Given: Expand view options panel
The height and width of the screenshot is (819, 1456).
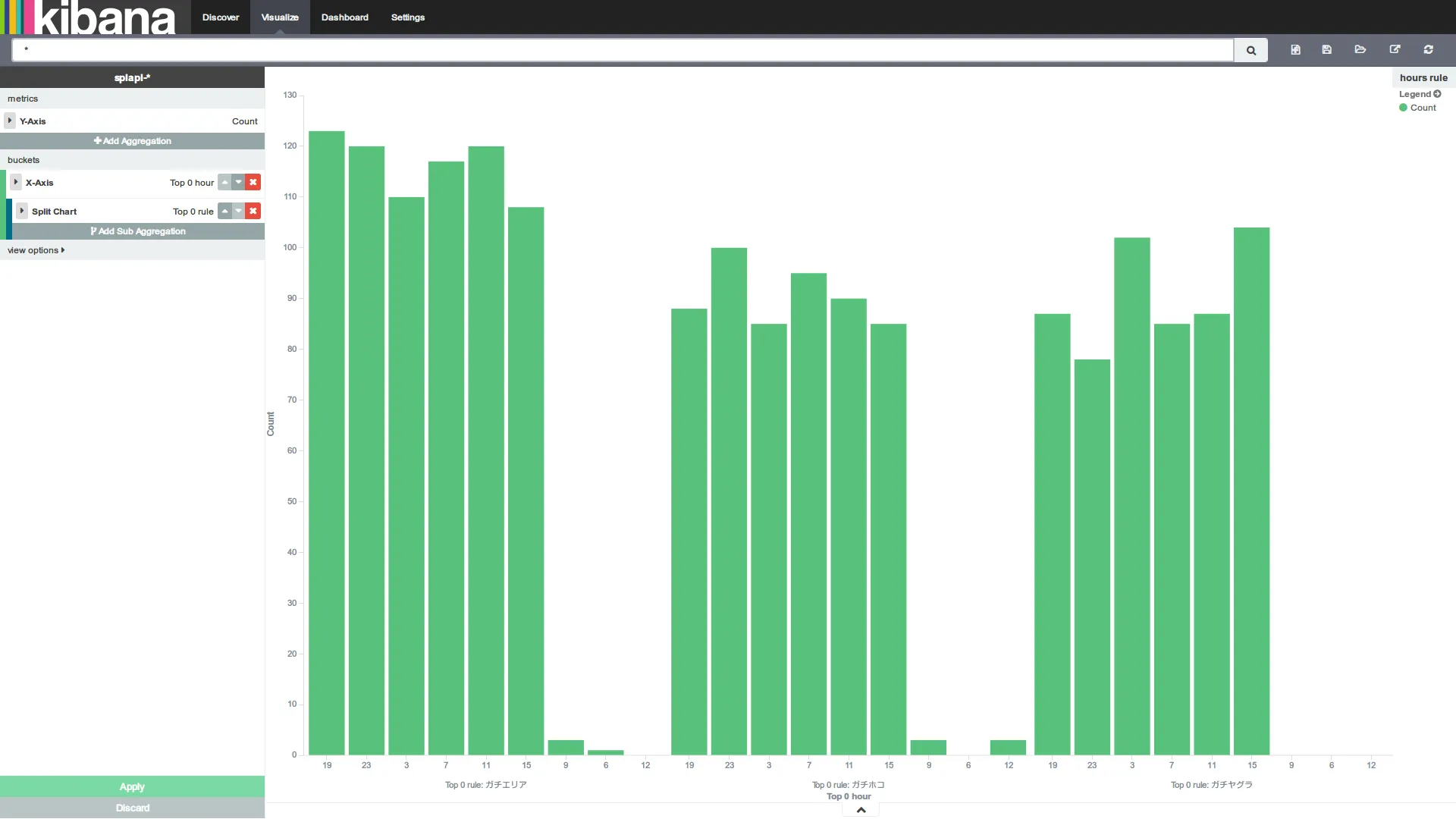Looking at the screenshot, I should click(36, 250).
